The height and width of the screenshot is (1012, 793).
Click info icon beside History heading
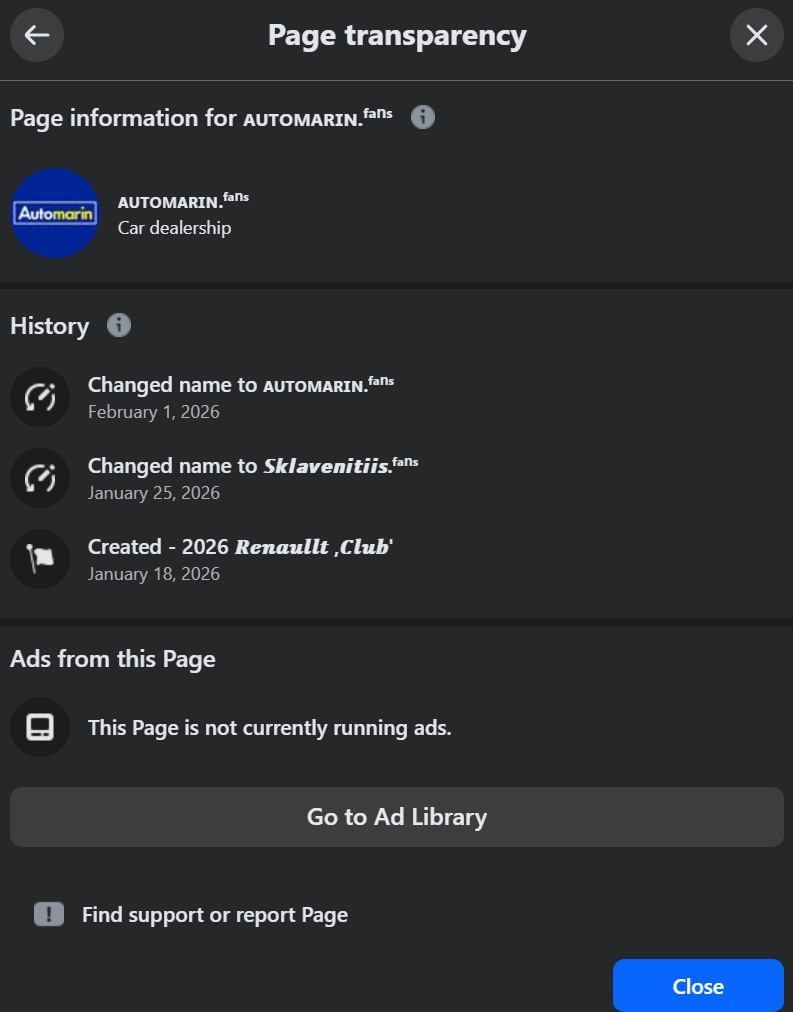click(x=118, y=325)
